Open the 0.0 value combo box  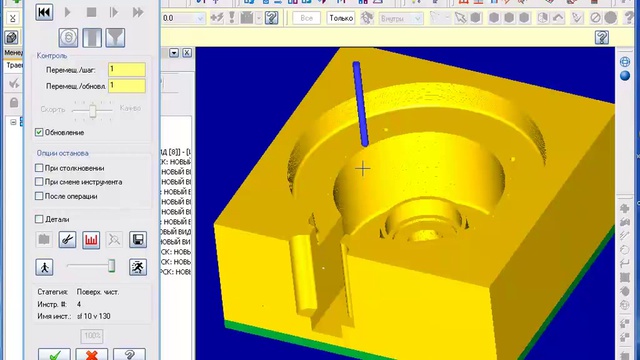coord(183,18)
